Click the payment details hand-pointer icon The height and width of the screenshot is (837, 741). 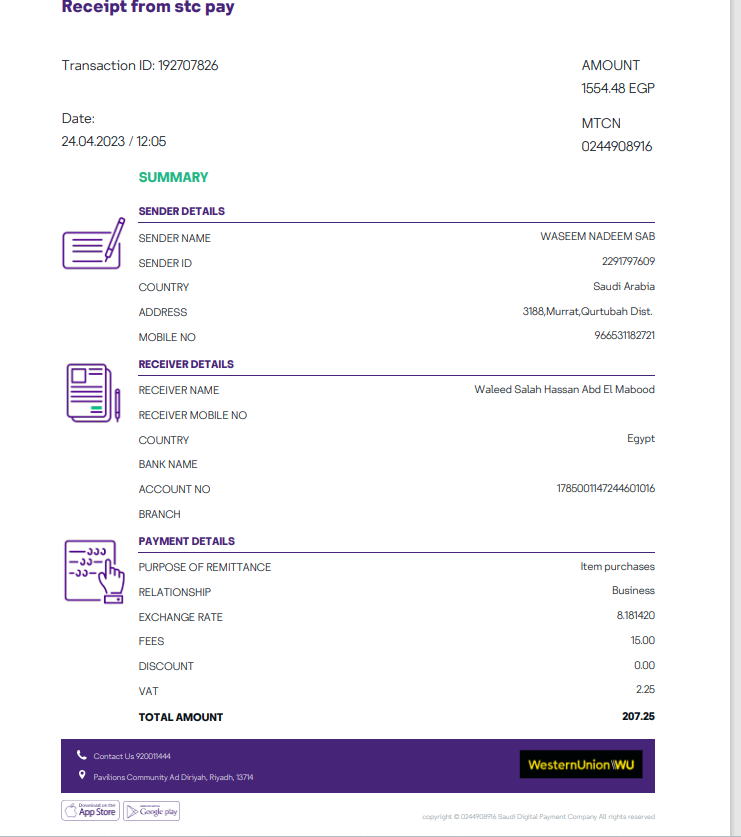pyautogui.click(x=94, y=572)
